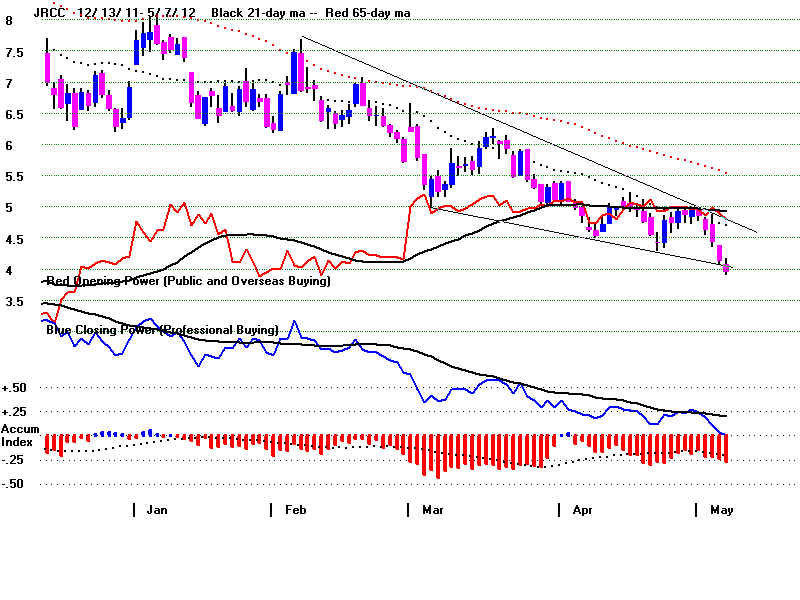Select the +.50 accumulation scale label
The width and height of the screenshot is (800, 600).
point(14,388)
